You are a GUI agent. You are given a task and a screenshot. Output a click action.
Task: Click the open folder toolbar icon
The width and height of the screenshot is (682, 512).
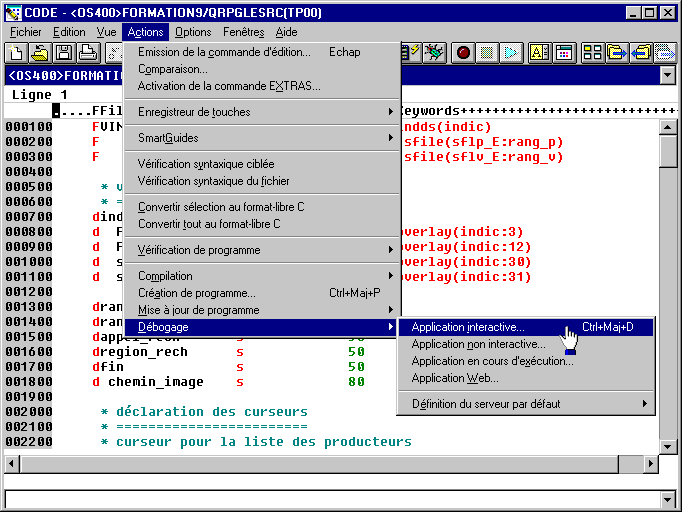[x=41, y=53]
